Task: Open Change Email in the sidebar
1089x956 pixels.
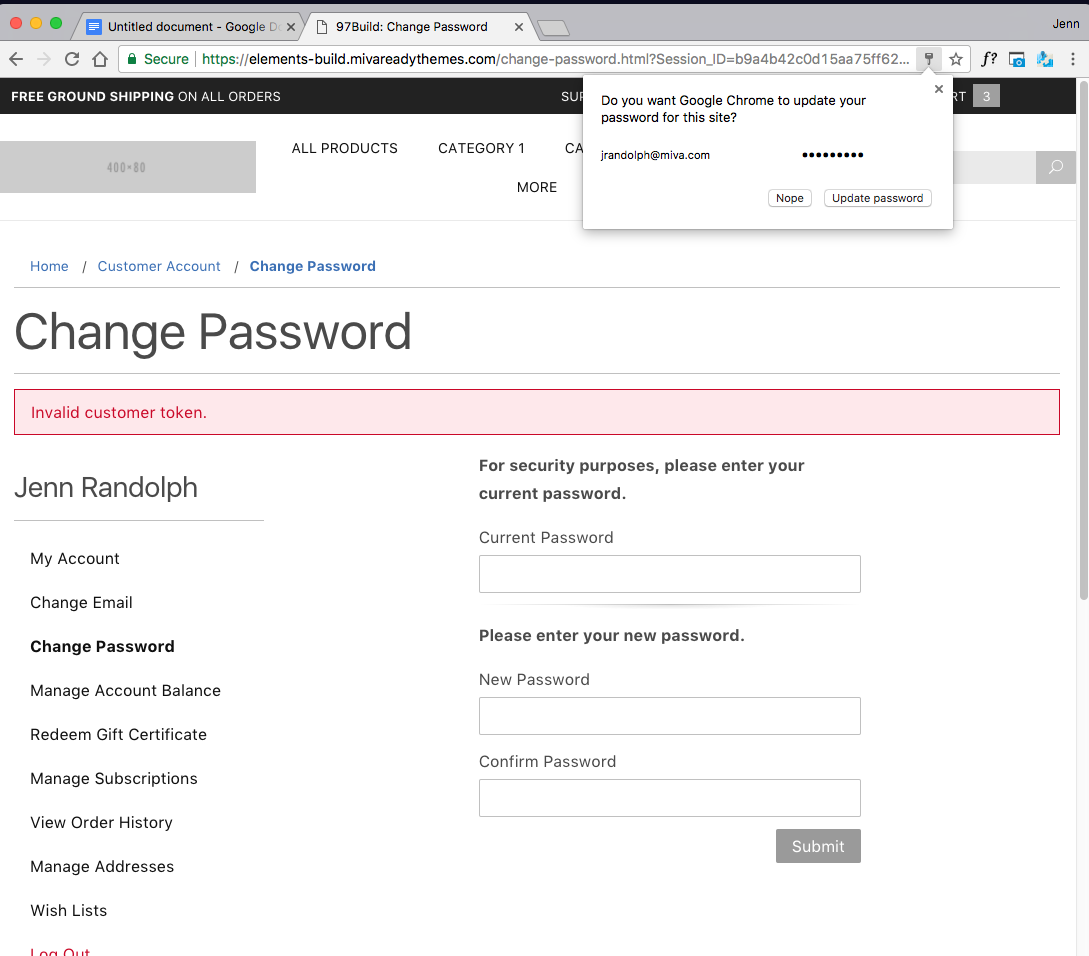Action: [x=81, y=602]
